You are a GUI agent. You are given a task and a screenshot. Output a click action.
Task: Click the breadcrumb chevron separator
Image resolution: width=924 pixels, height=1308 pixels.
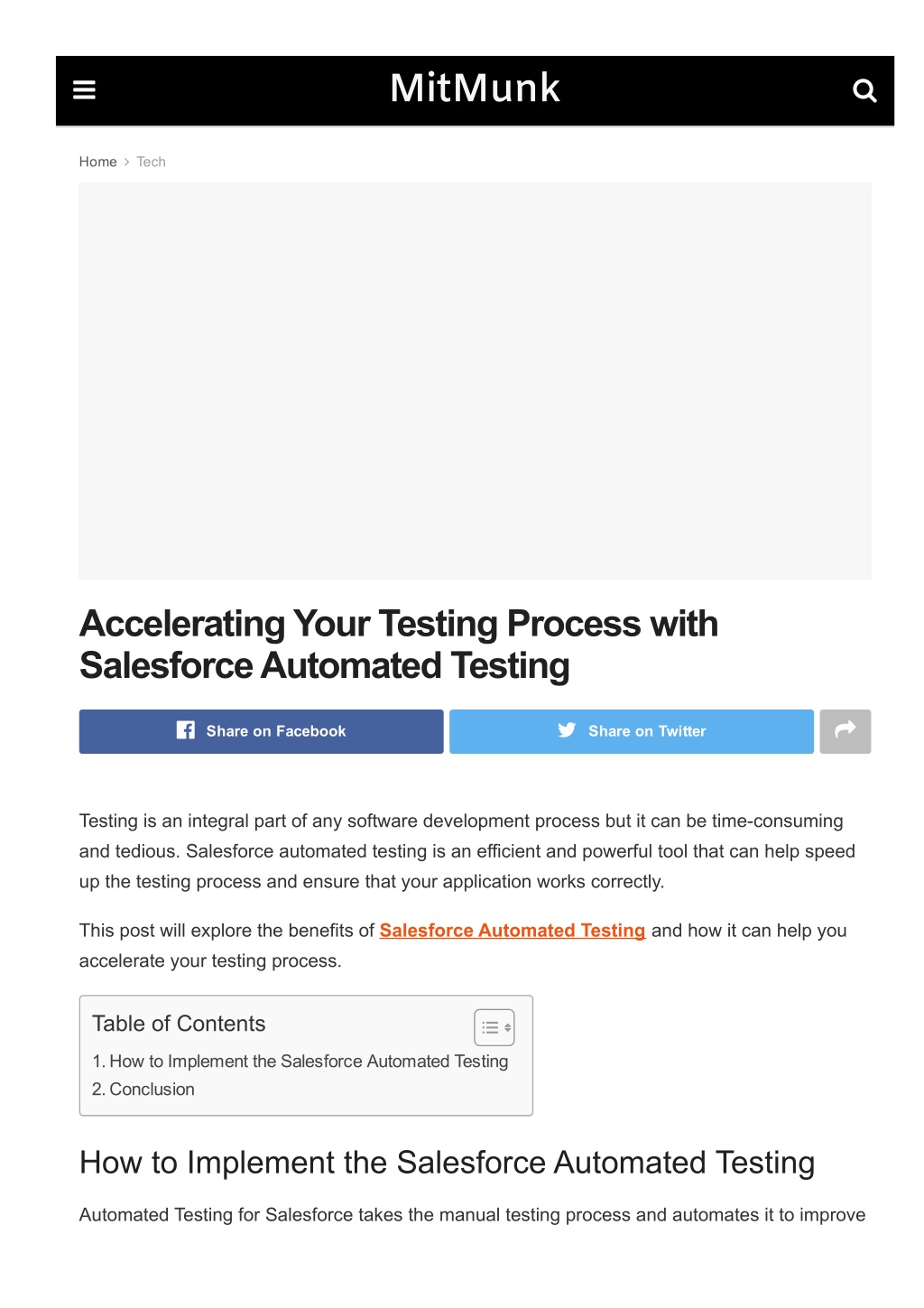127,162
